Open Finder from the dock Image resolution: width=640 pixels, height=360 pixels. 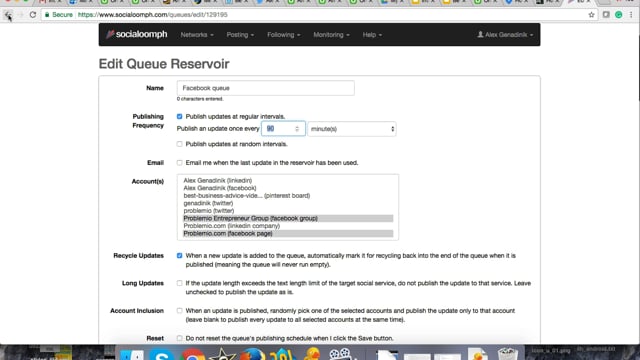[132, 354]
